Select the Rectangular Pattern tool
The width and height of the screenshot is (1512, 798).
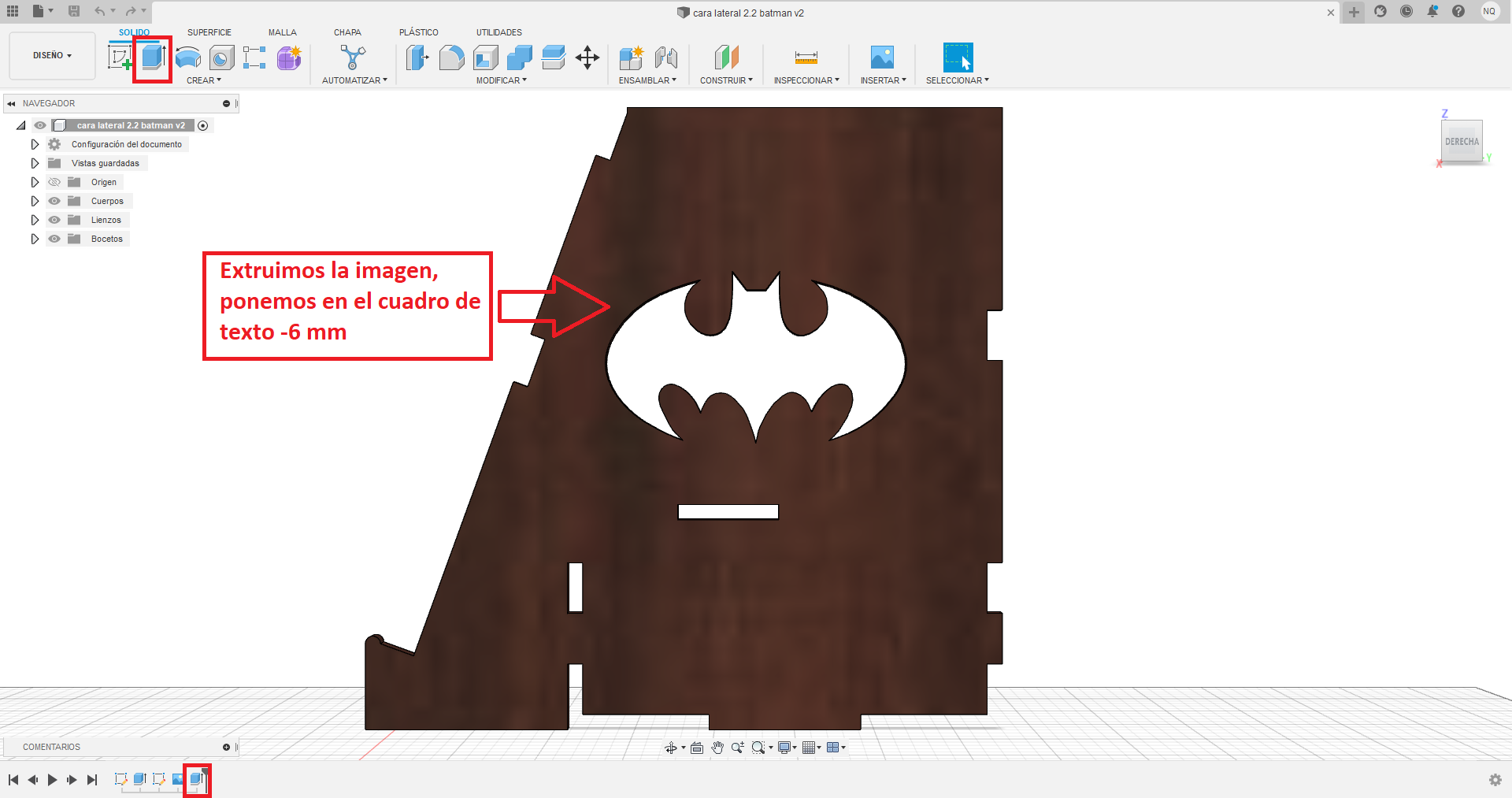pyautogui.click(x=254, y=58)
